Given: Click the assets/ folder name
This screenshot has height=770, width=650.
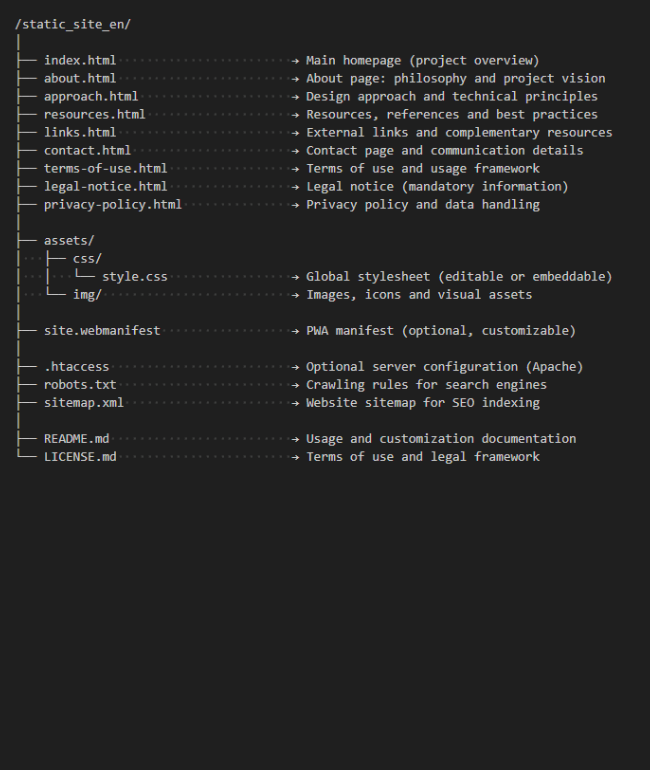Looking at the screenshot, I should tap(69, 241).
